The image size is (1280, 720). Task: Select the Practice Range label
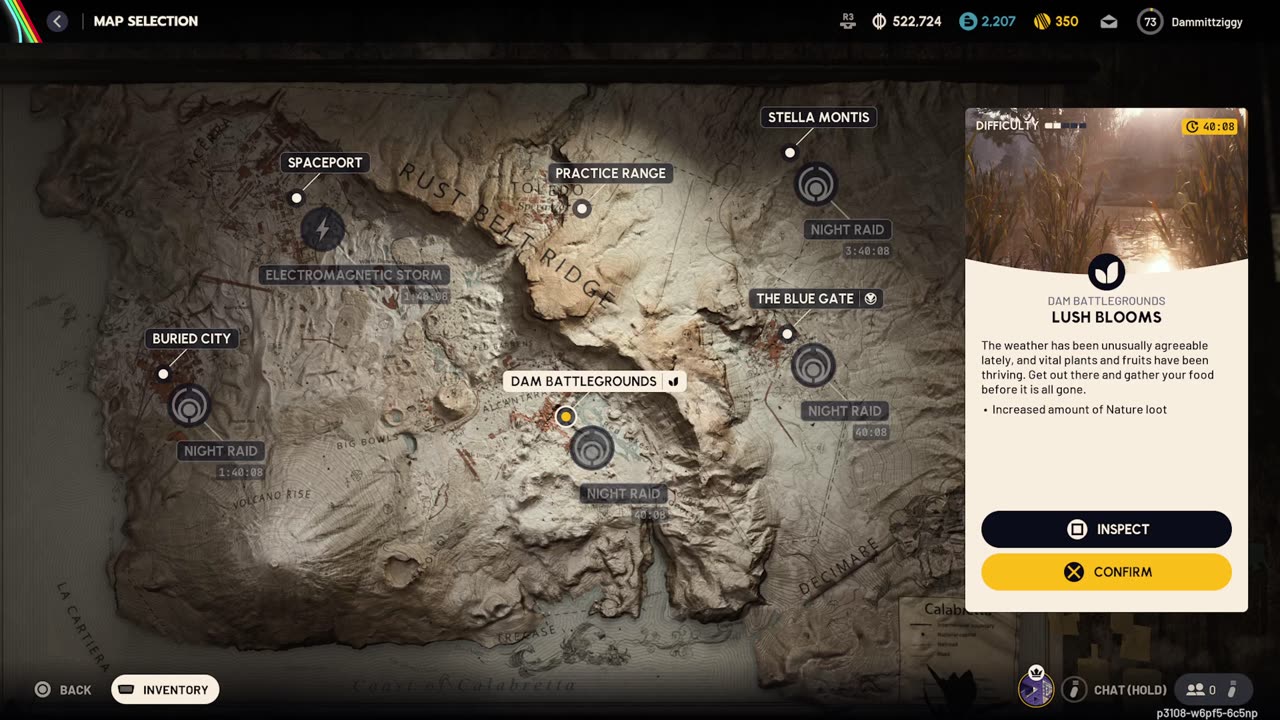click(610, 173)
